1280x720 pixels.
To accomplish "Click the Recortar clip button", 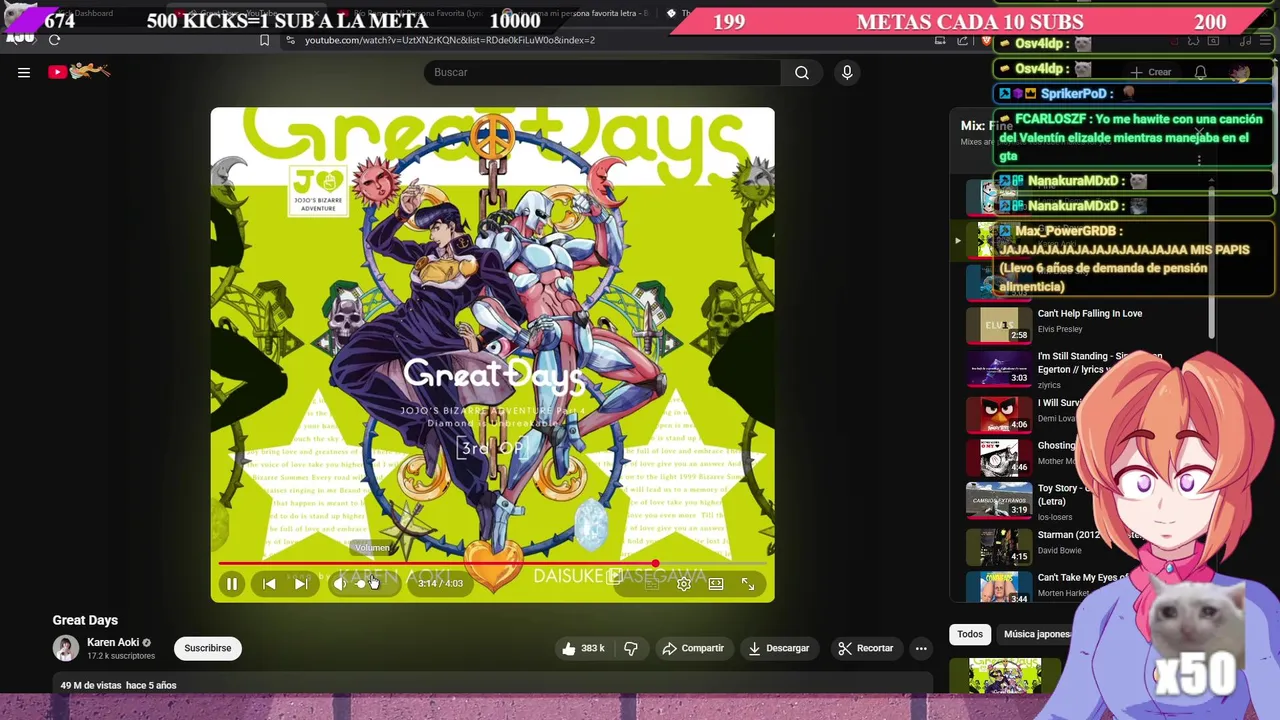I will click(x=866, y=648).
